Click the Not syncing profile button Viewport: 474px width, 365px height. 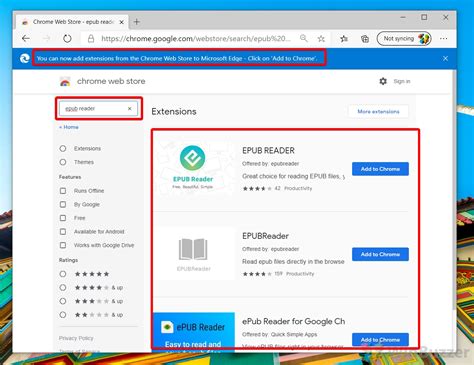[404, 39]
